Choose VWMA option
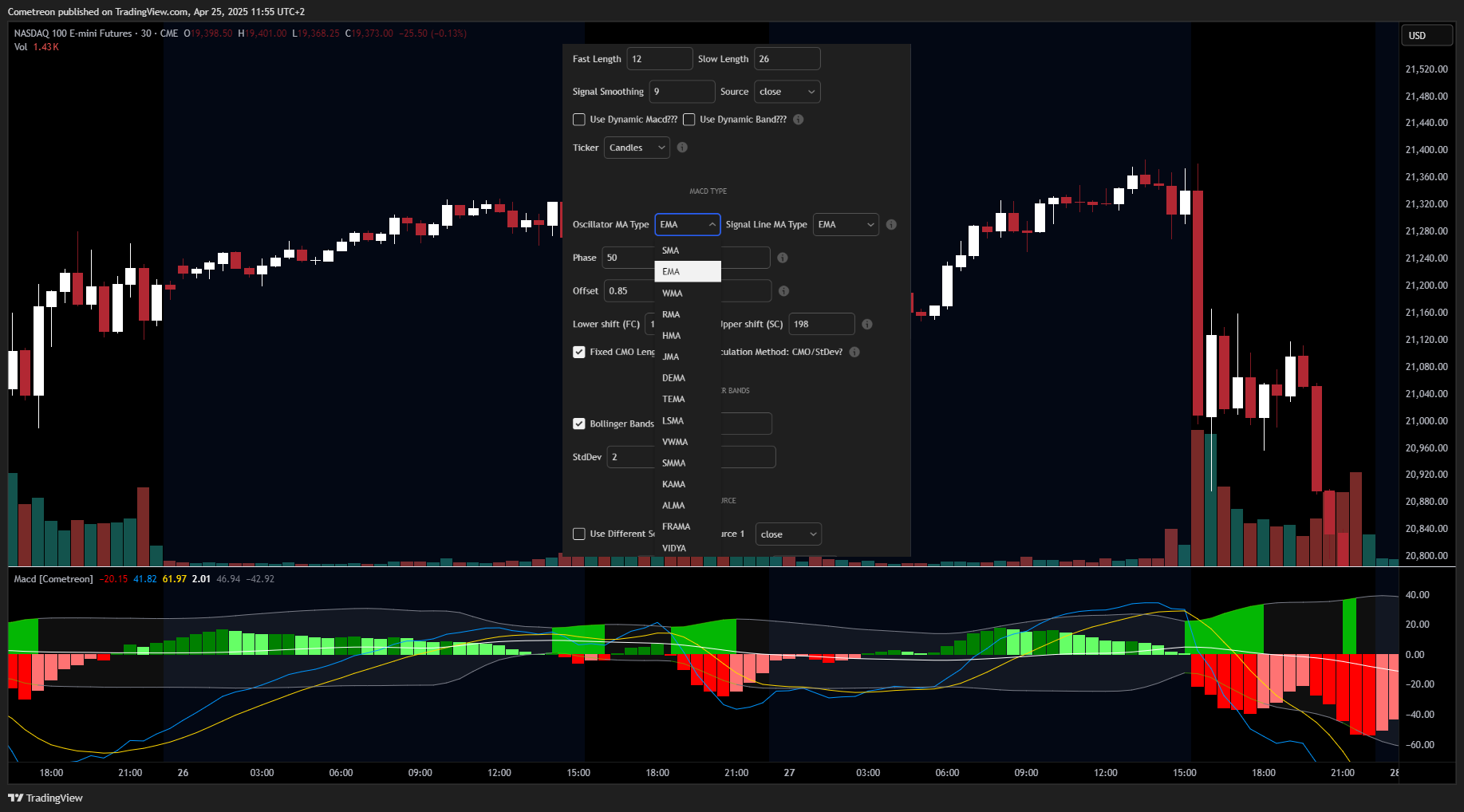1464x812 pixels. coord(688,442)
